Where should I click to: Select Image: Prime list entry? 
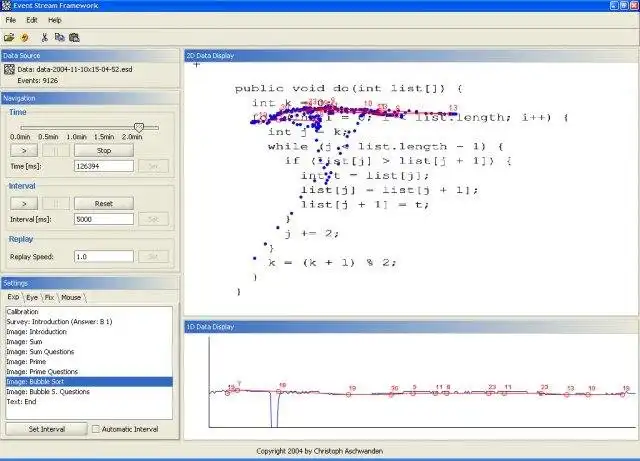[x=89, y=362]
